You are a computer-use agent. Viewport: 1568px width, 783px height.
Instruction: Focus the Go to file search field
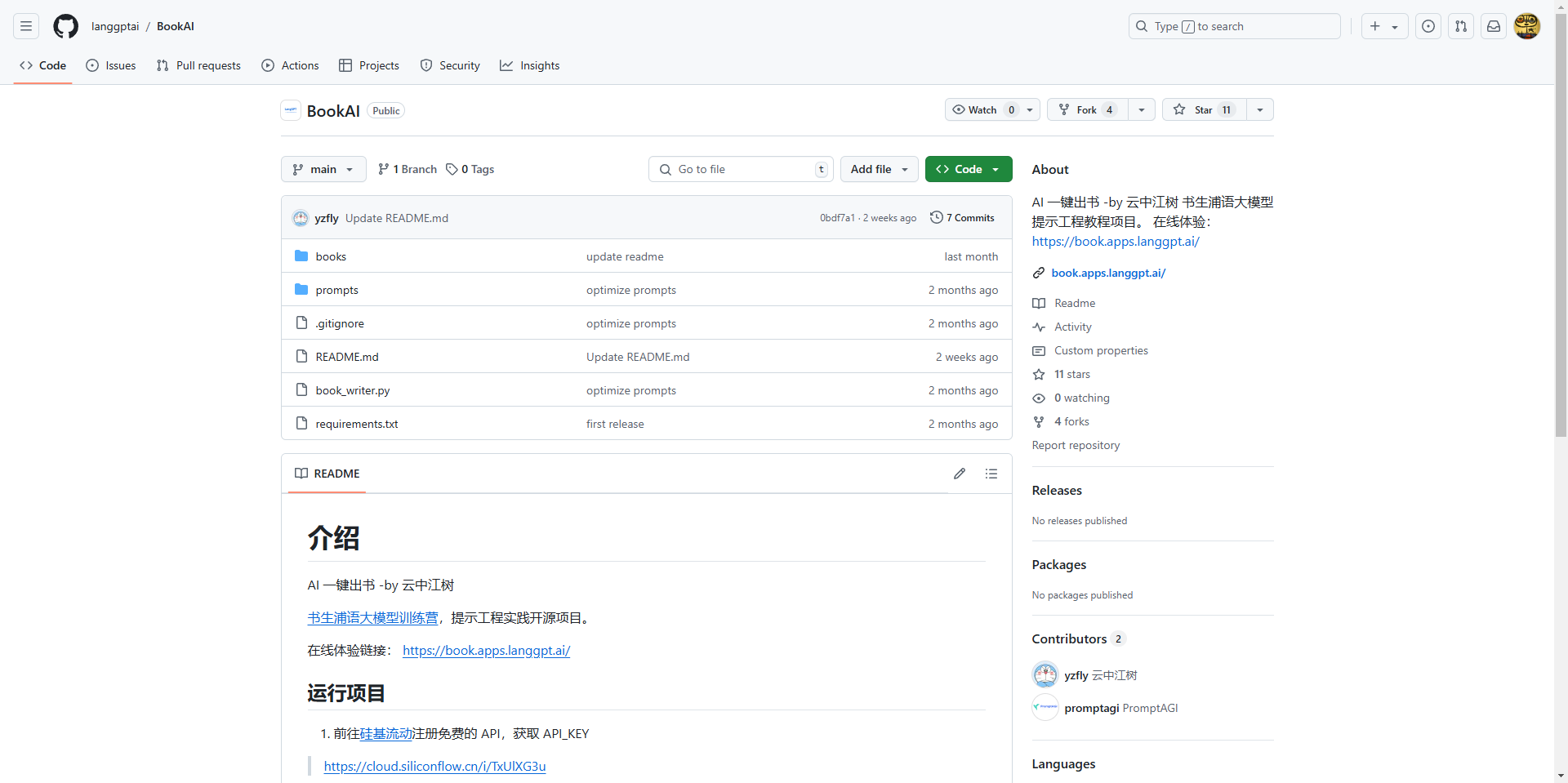click(x=741, y=169)
